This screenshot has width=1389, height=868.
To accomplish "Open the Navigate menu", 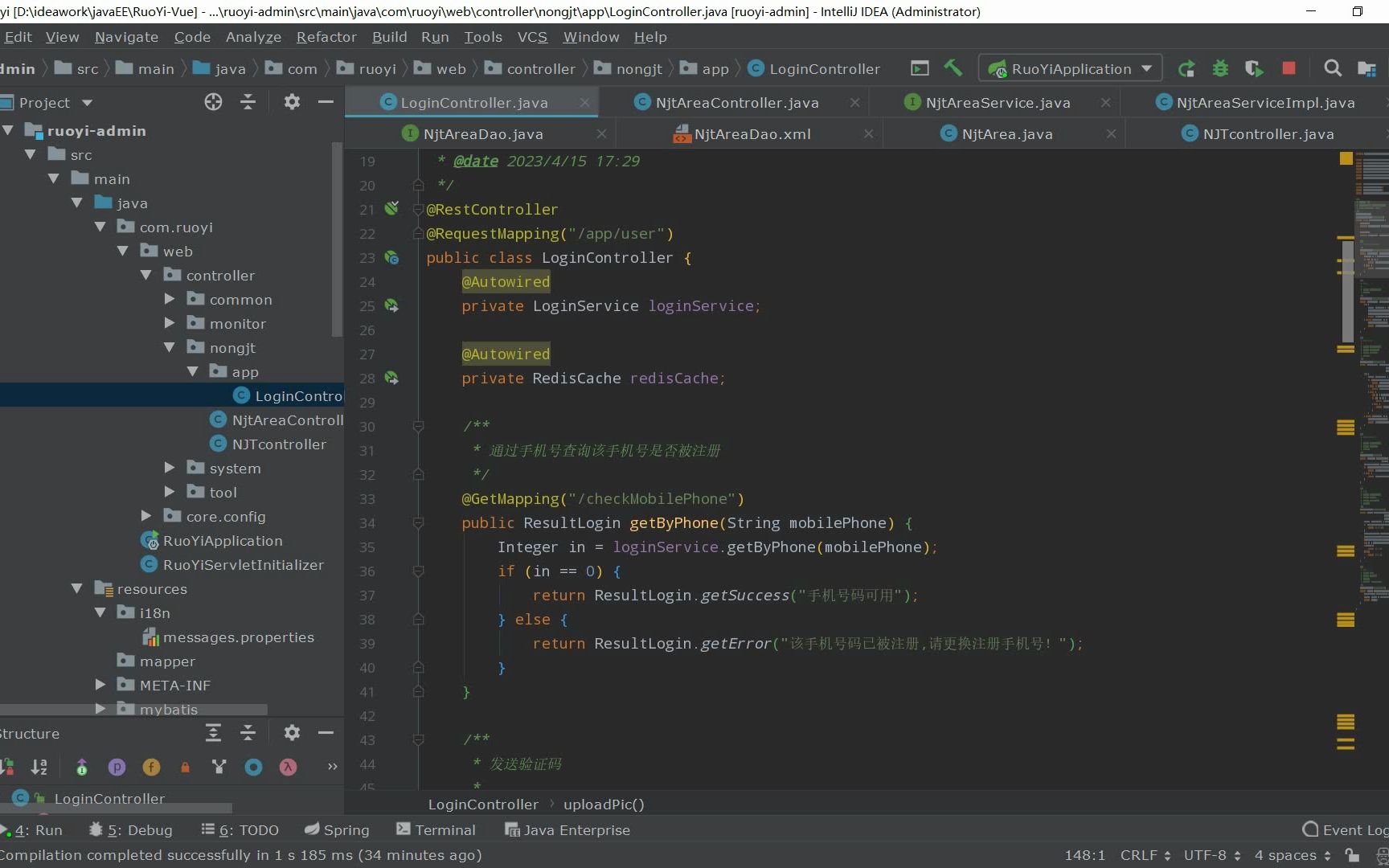I will coord(126,37).
